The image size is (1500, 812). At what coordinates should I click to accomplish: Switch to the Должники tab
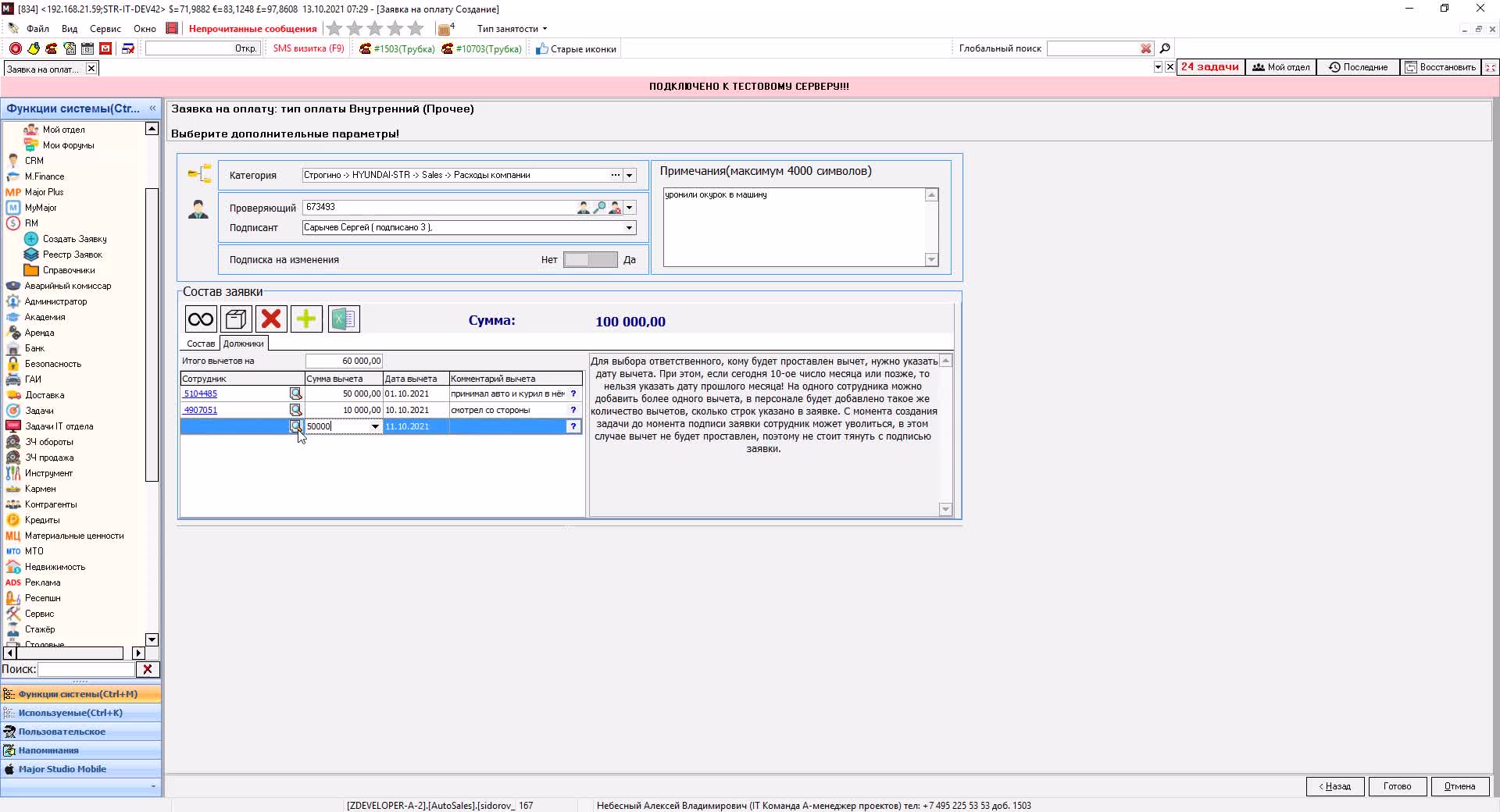point(244,344)
